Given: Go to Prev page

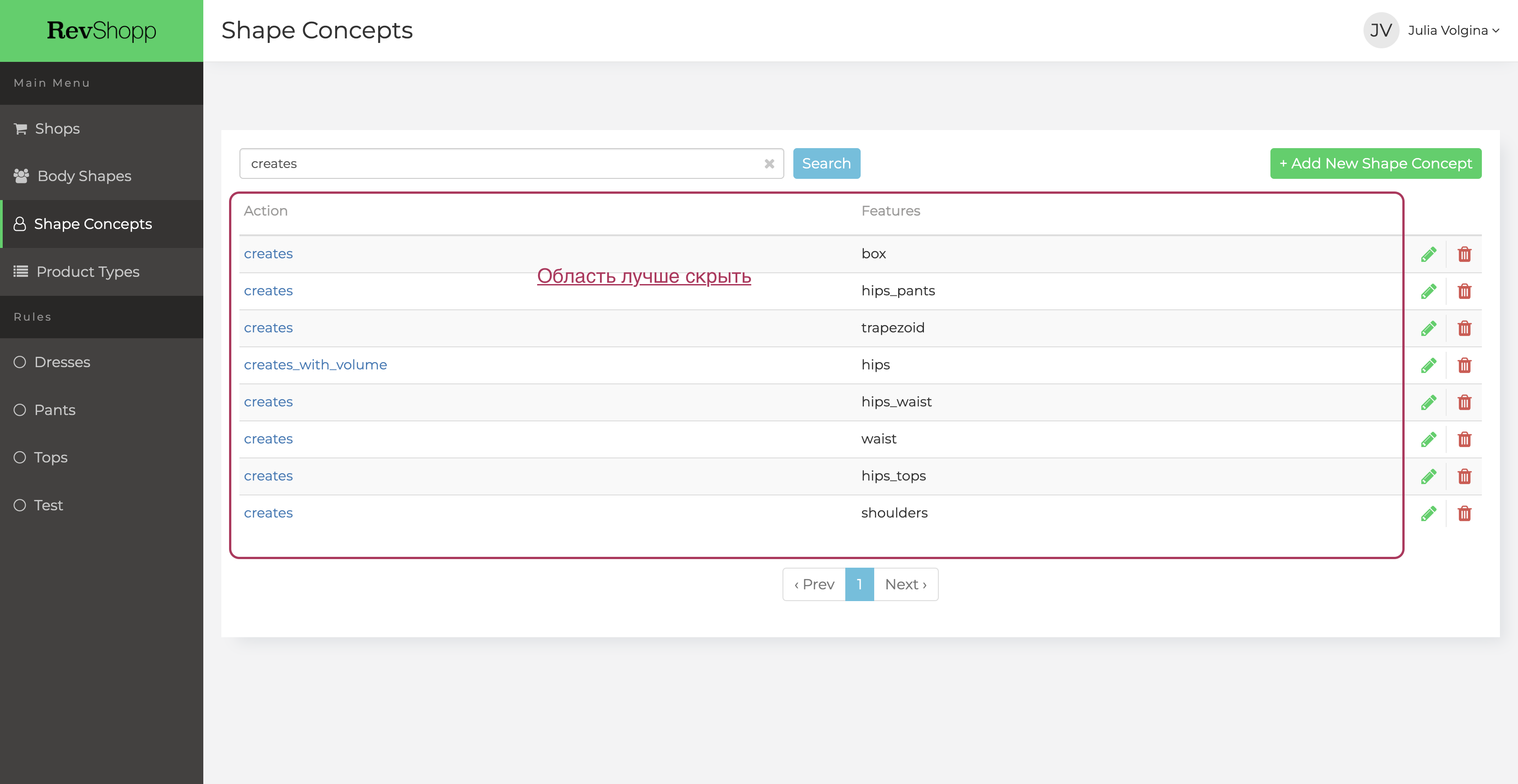Looking at the screenshot, I should [x=814, y=584].
